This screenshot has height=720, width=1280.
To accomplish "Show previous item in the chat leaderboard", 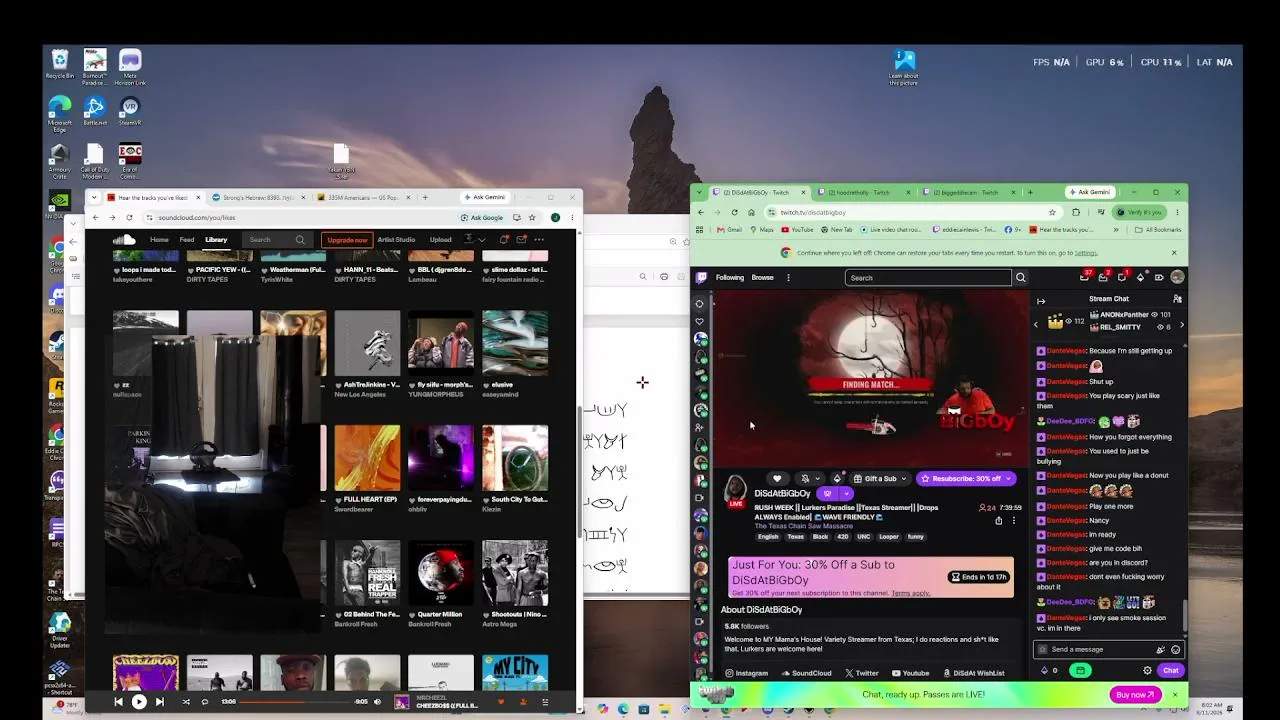I will (1036, 325).
